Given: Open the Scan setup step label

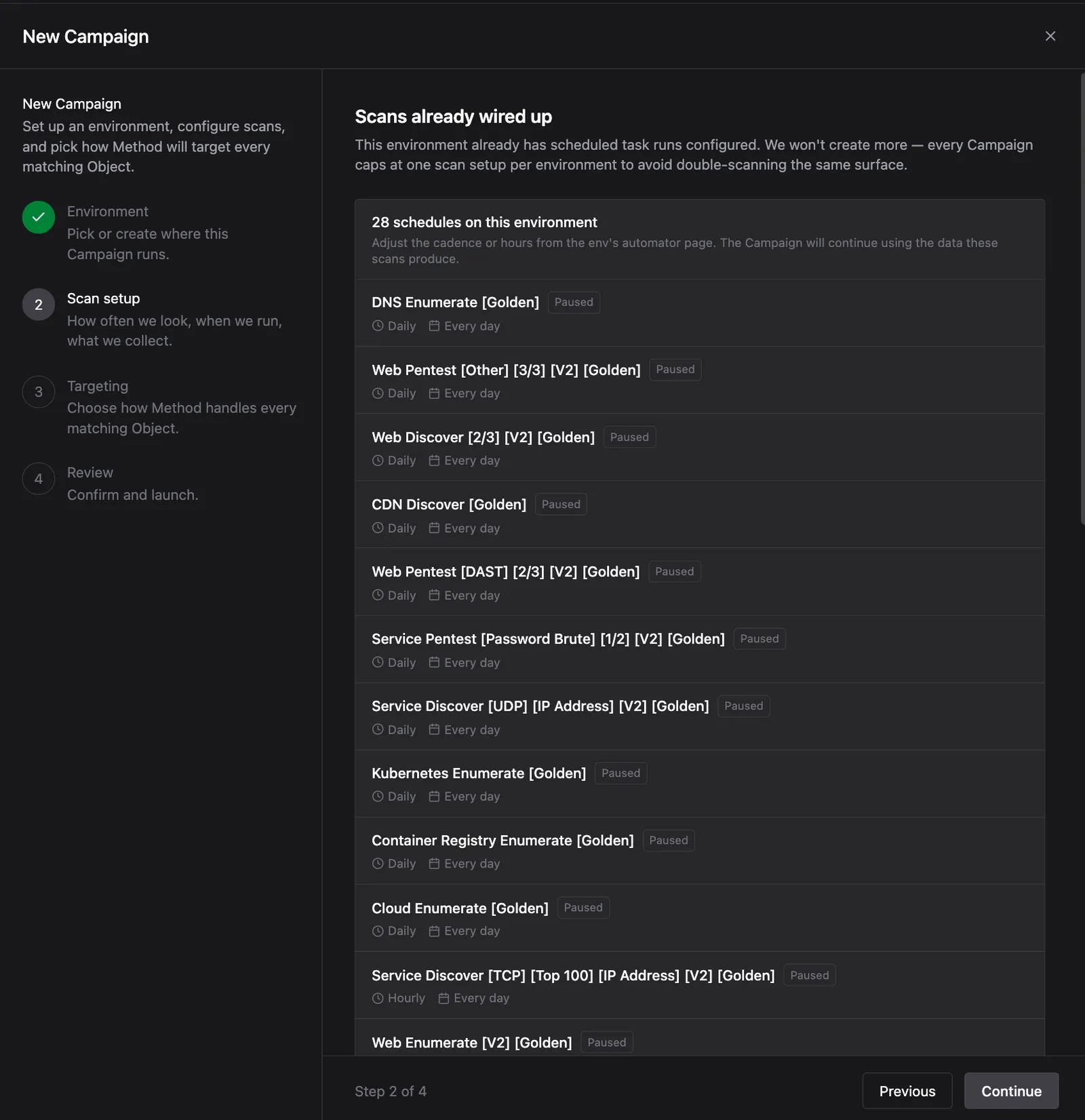Looking at the screenshot, I should click(x=103, y=298).
